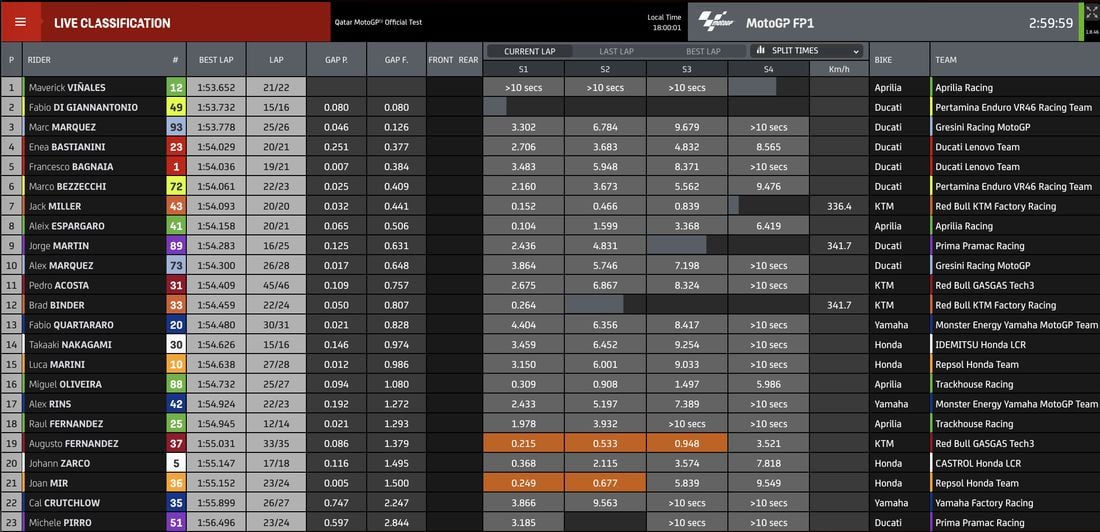Click number badge 25 for Raul Fernandez
1100x532 pixels.
(x=175, y=424)
